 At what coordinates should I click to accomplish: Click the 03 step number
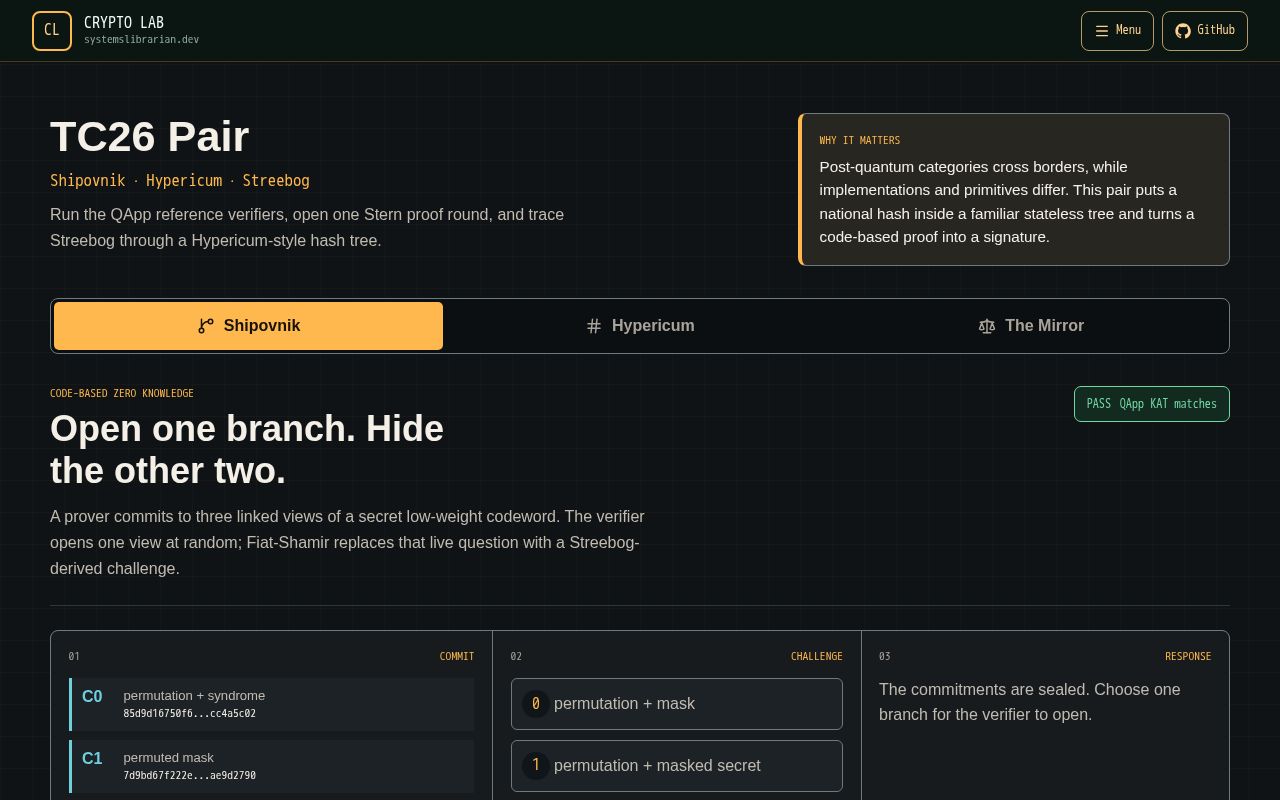coord(885,657)
